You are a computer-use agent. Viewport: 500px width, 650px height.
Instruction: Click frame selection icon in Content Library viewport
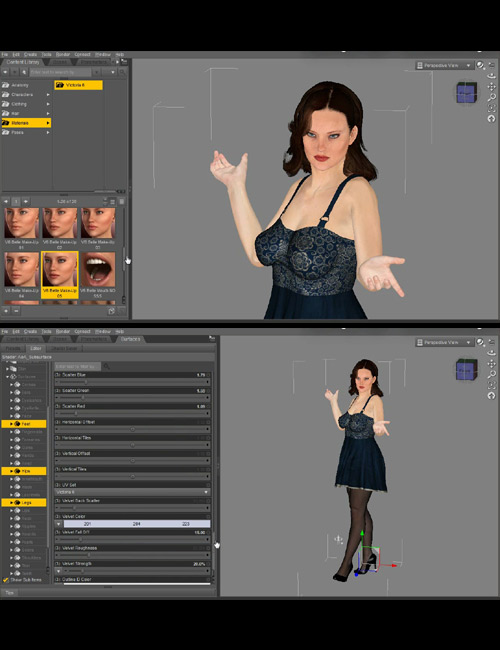click(491, 108)
